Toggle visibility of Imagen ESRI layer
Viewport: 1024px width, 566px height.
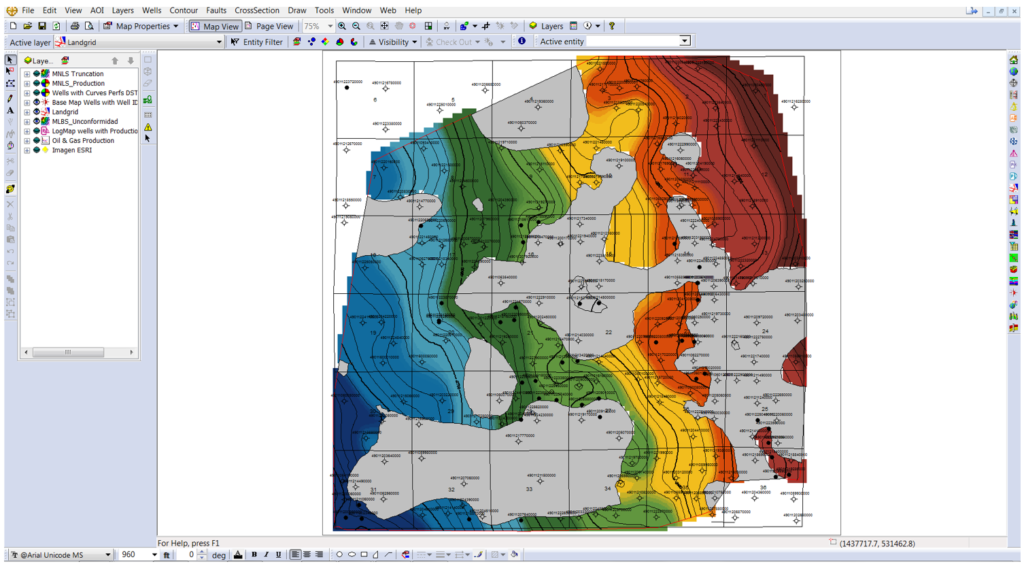[x=37, y=150]
